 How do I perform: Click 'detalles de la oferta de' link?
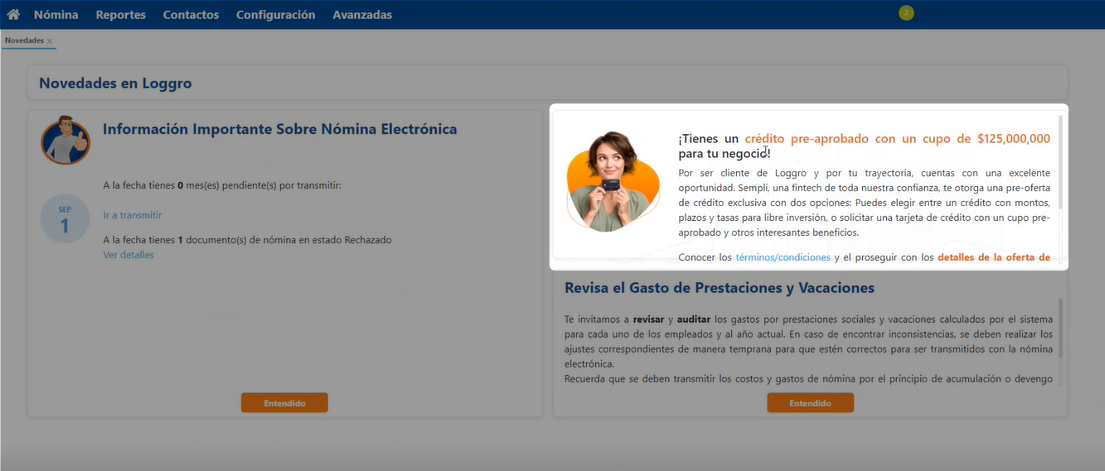(993, 257)
